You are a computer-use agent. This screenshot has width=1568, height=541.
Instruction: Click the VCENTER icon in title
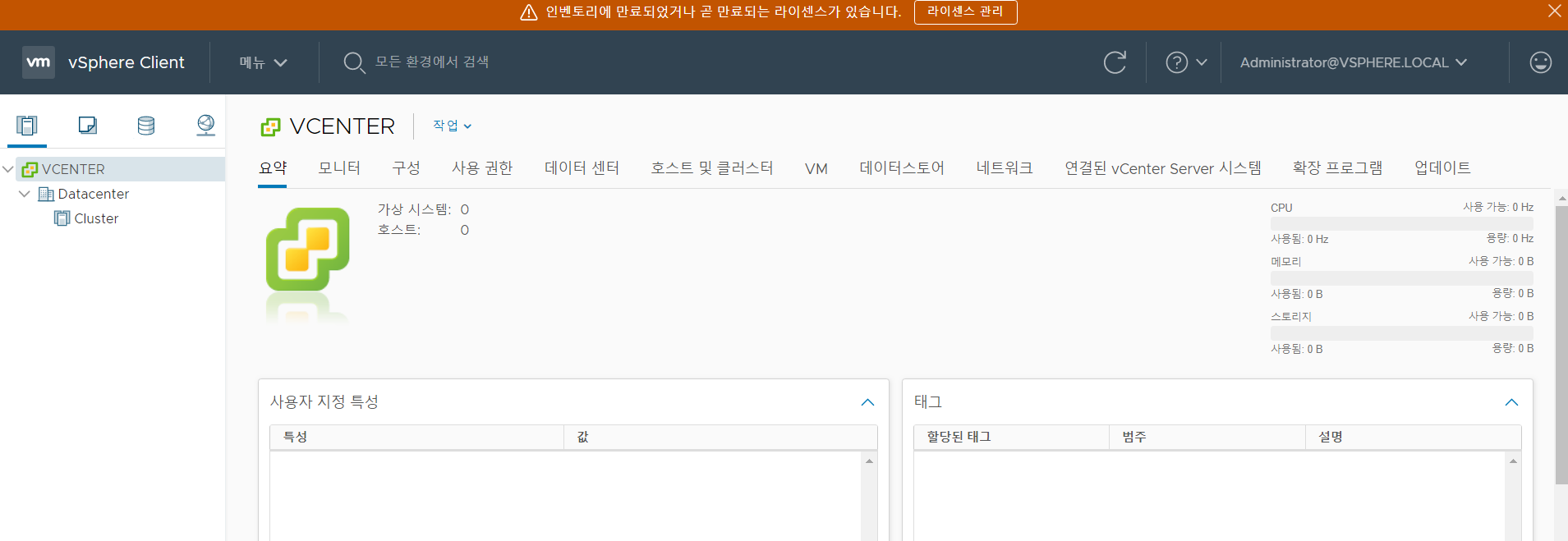point(270,126)
